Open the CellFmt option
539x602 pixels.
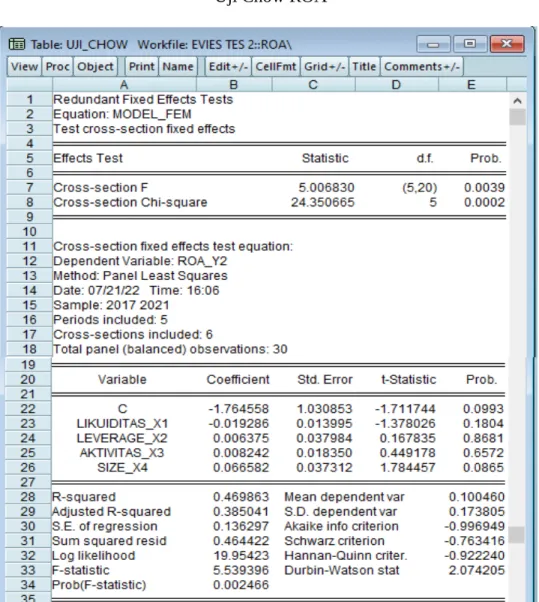276,67
